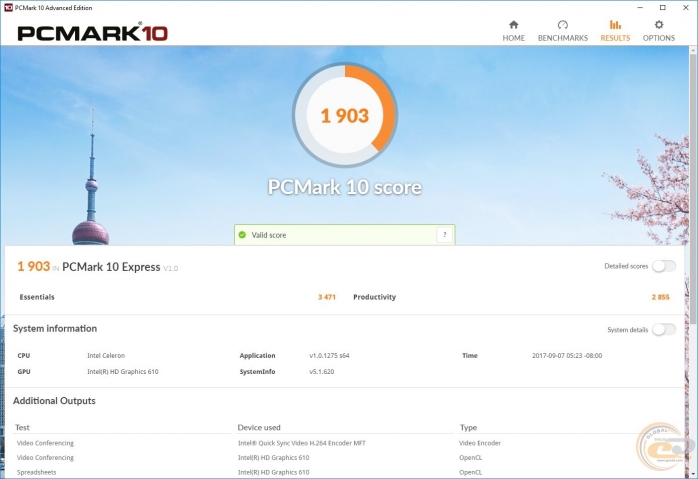Click the Type column header
Image resolution: width=698 pixels, height=479 pixels.
(x=468, y=427)
